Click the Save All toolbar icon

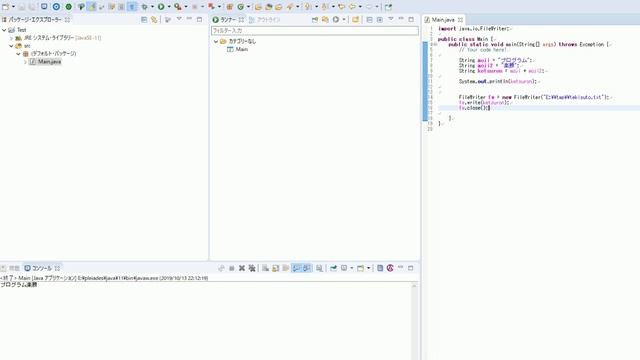tap(31, 7)
